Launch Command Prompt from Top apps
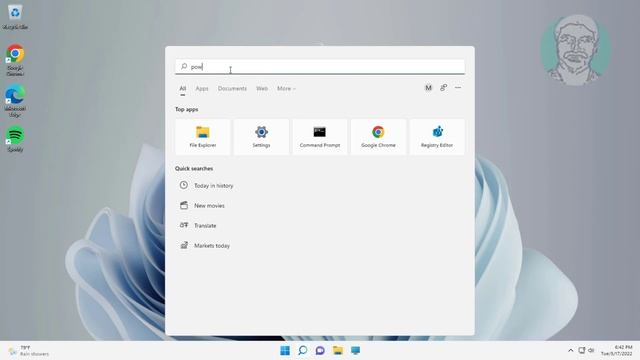640x360 pixels. [x=320, y=137]
